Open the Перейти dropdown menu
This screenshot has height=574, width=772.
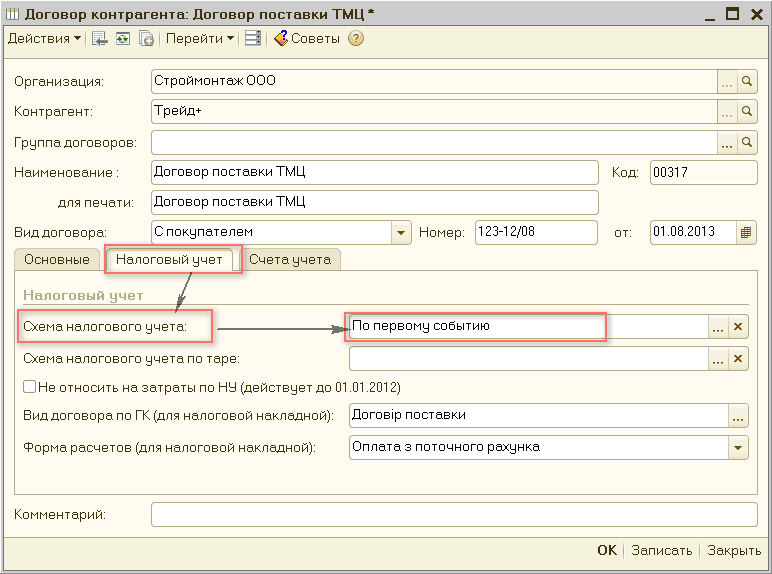pyautogui.click(x=200, y=39)
